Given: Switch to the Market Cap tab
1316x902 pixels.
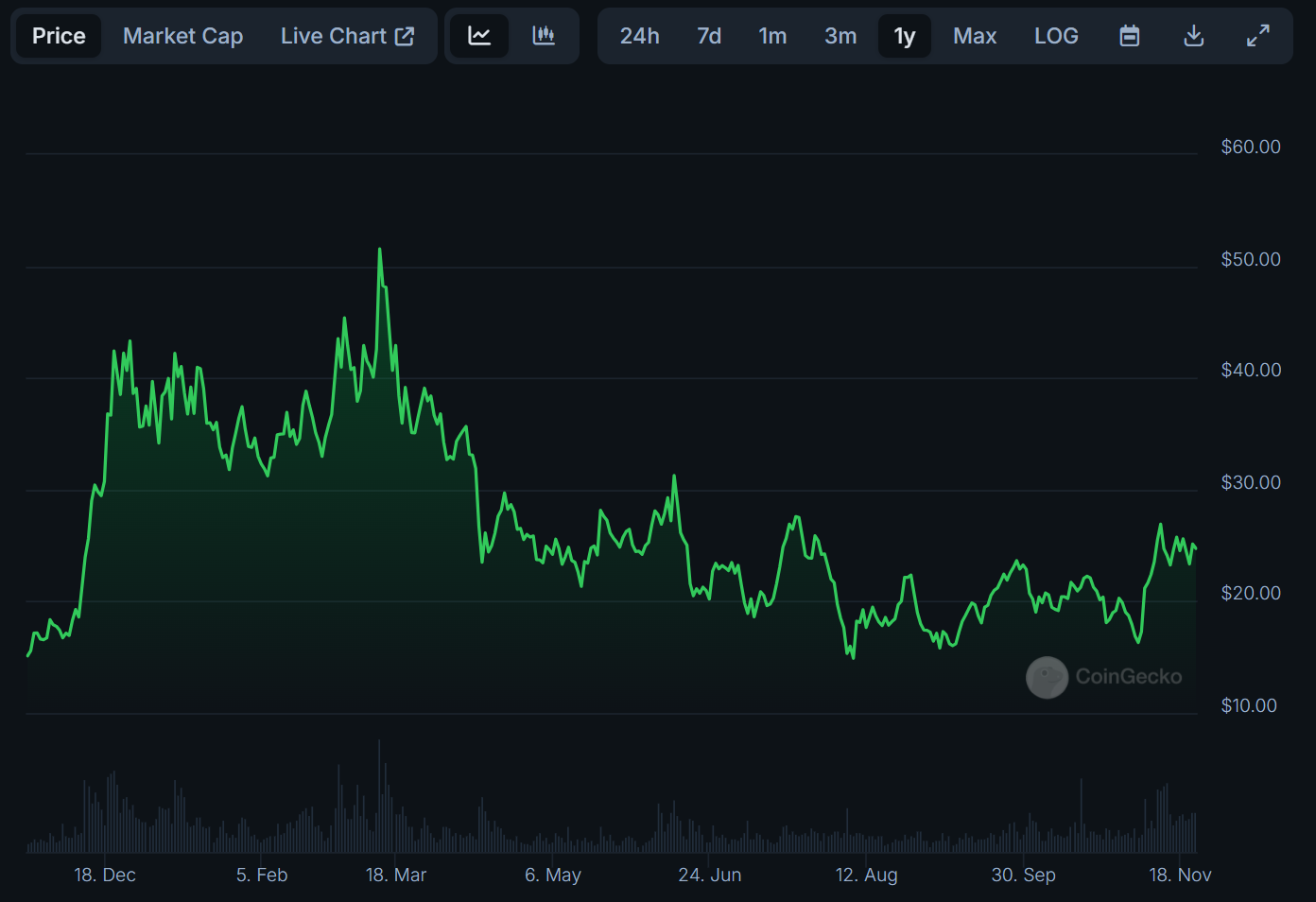Looking at the screenshot, I should point(183,36).
